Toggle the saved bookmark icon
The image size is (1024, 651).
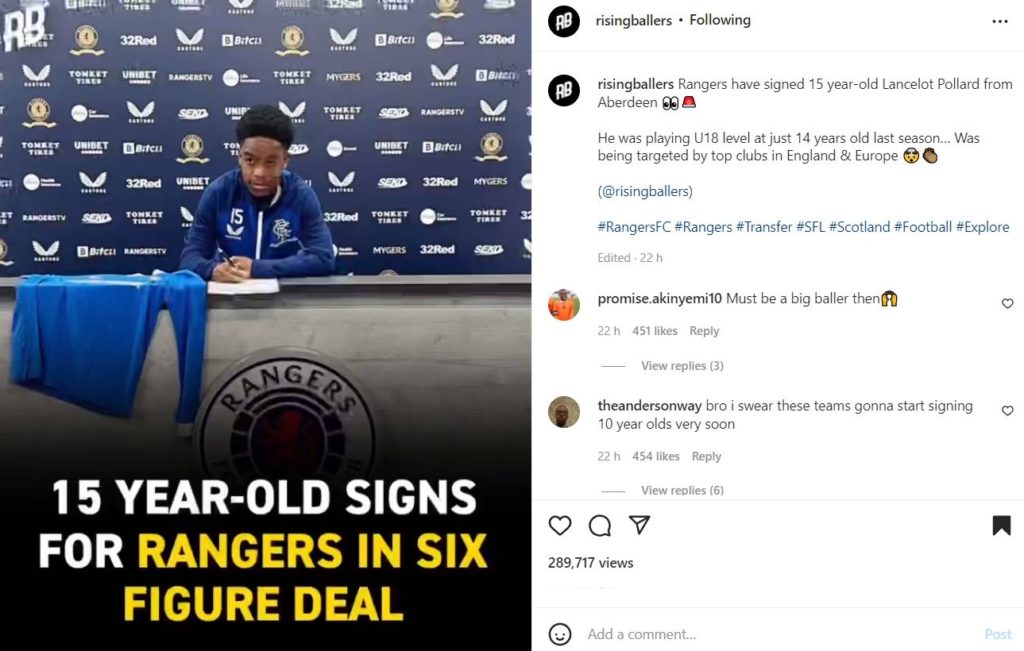pyautogui.click(x=1001, y=526)
